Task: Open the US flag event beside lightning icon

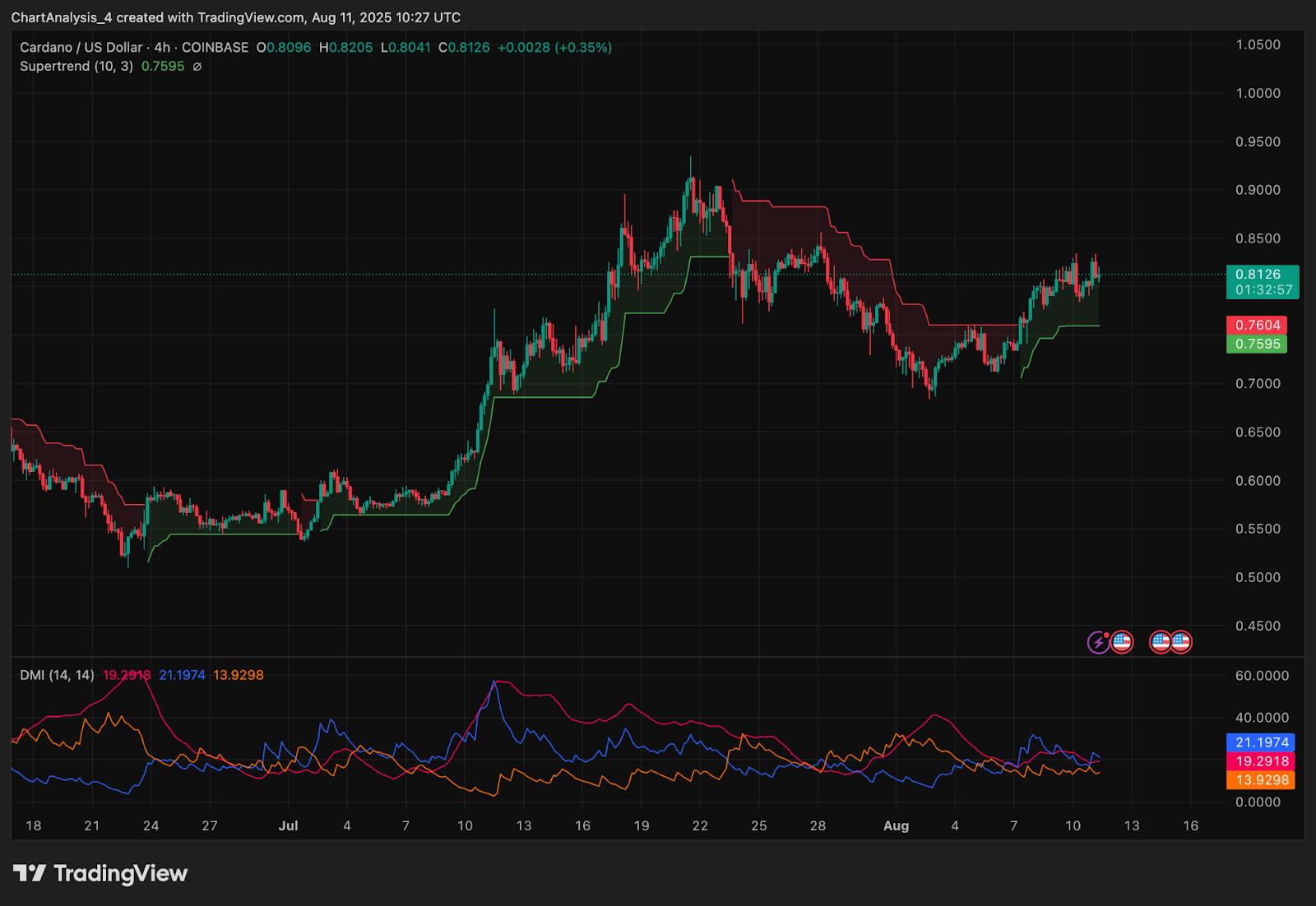Action: click(x=1122, y=642)
